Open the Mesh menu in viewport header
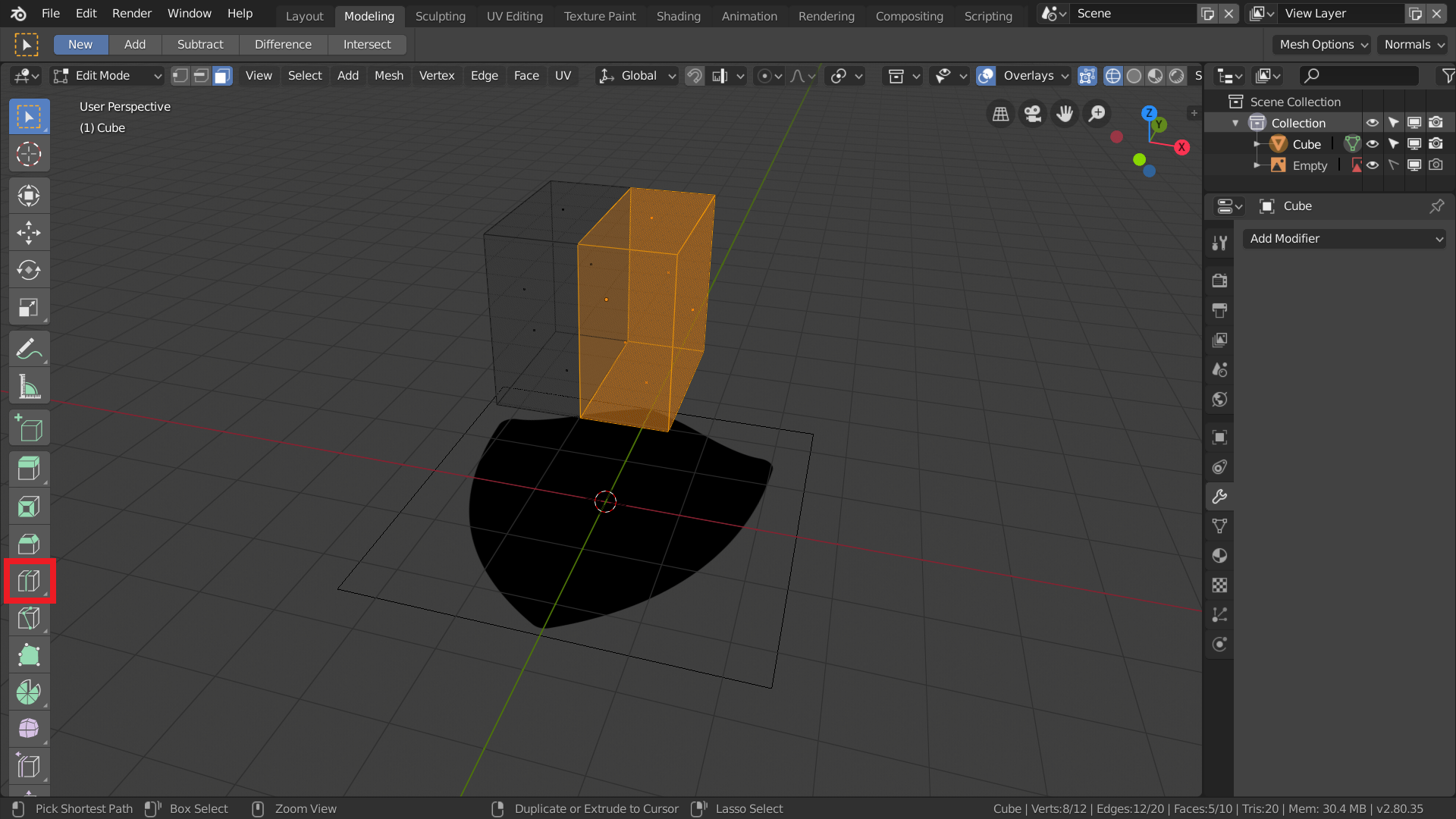This screenshot has width=1456, height=819. point(389,76)
